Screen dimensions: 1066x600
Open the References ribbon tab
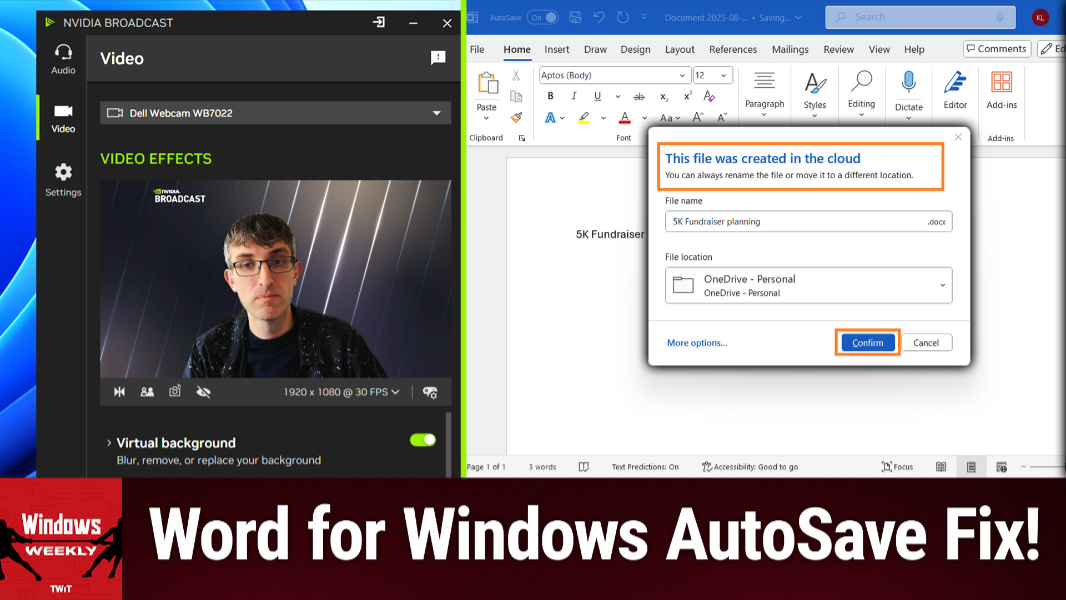pos(732,50)
